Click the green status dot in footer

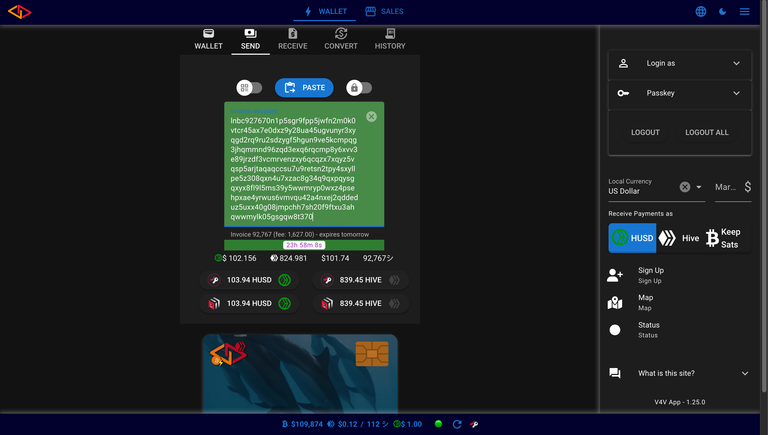pos(438,424)
